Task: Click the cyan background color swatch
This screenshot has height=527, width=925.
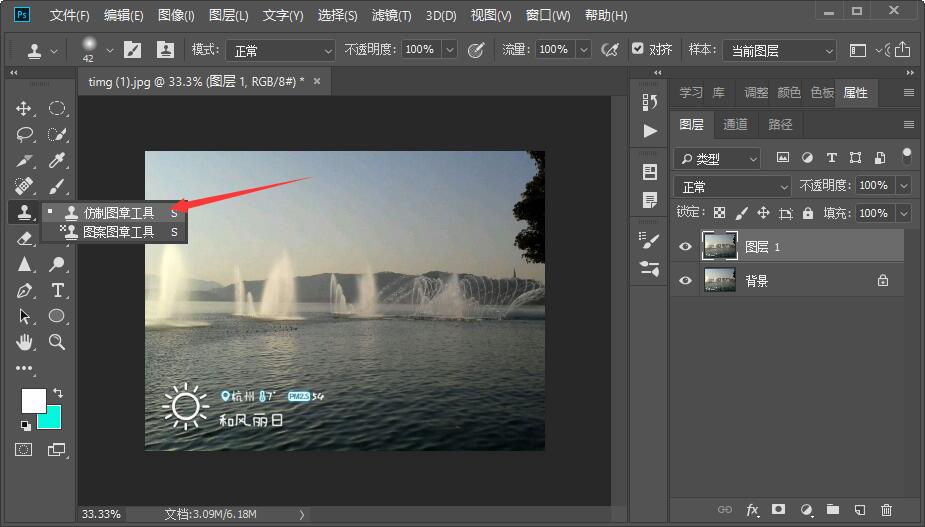Action: [52, 420]
